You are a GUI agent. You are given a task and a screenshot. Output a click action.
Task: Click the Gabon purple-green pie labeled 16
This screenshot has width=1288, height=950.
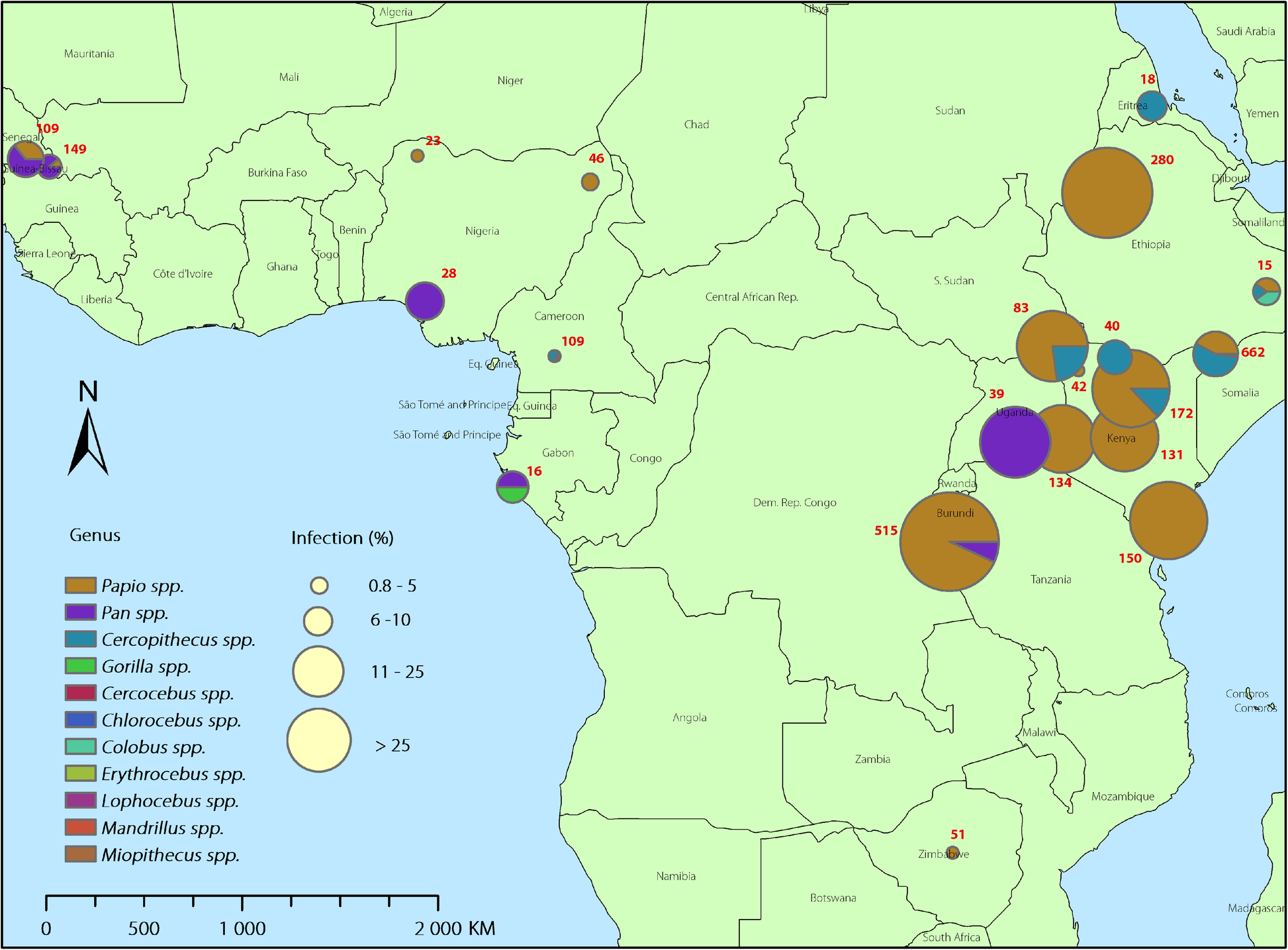(x=513, y=487)
